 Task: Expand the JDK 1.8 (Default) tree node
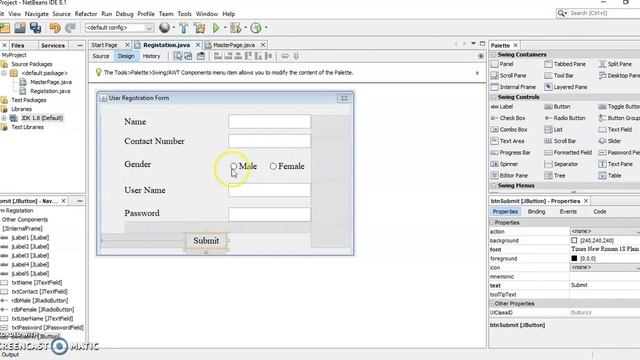(x=4, y=118)
